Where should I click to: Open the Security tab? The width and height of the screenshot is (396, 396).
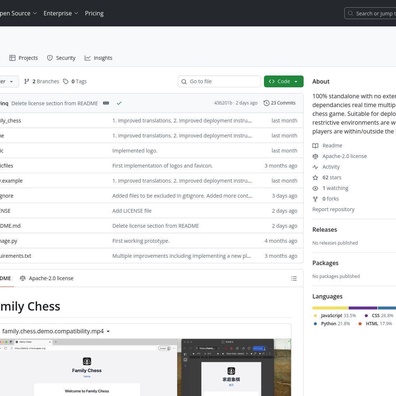(61, 58)
